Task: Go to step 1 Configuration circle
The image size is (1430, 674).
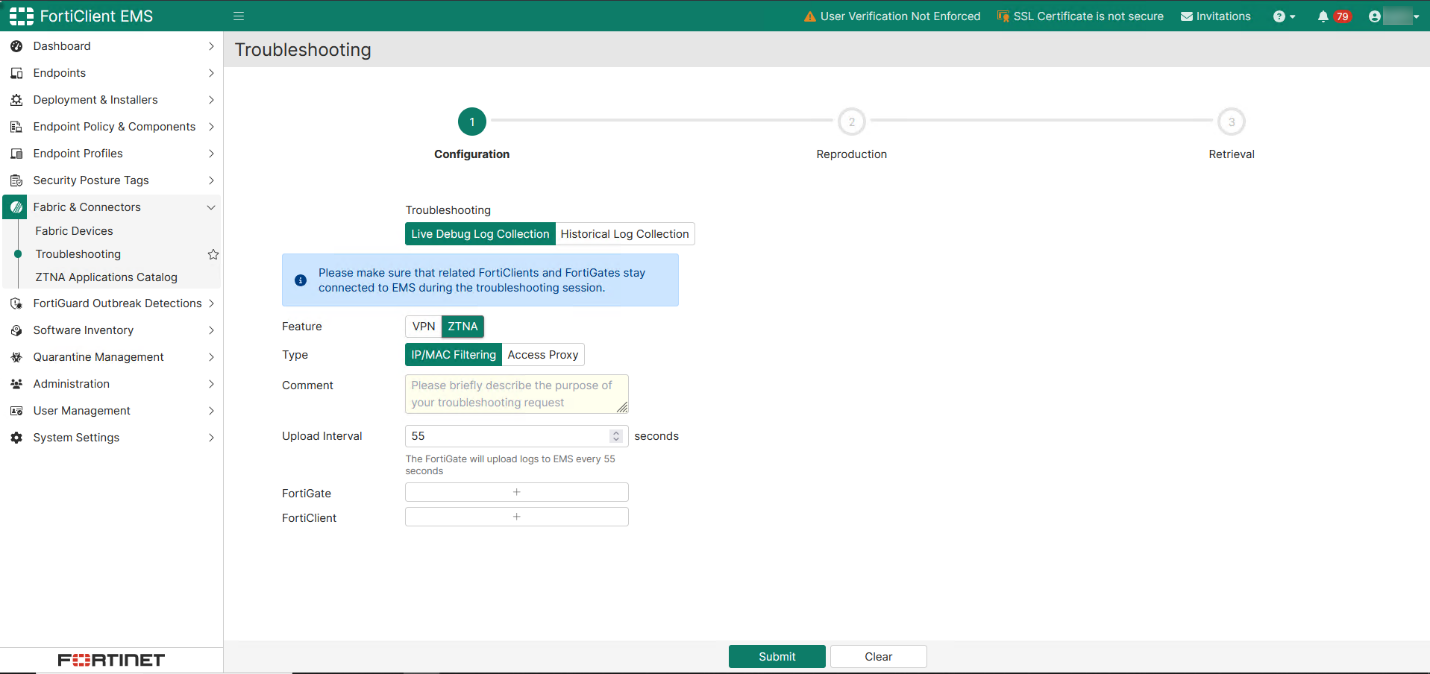Action: pyautogui.click(x=472, y=122)
